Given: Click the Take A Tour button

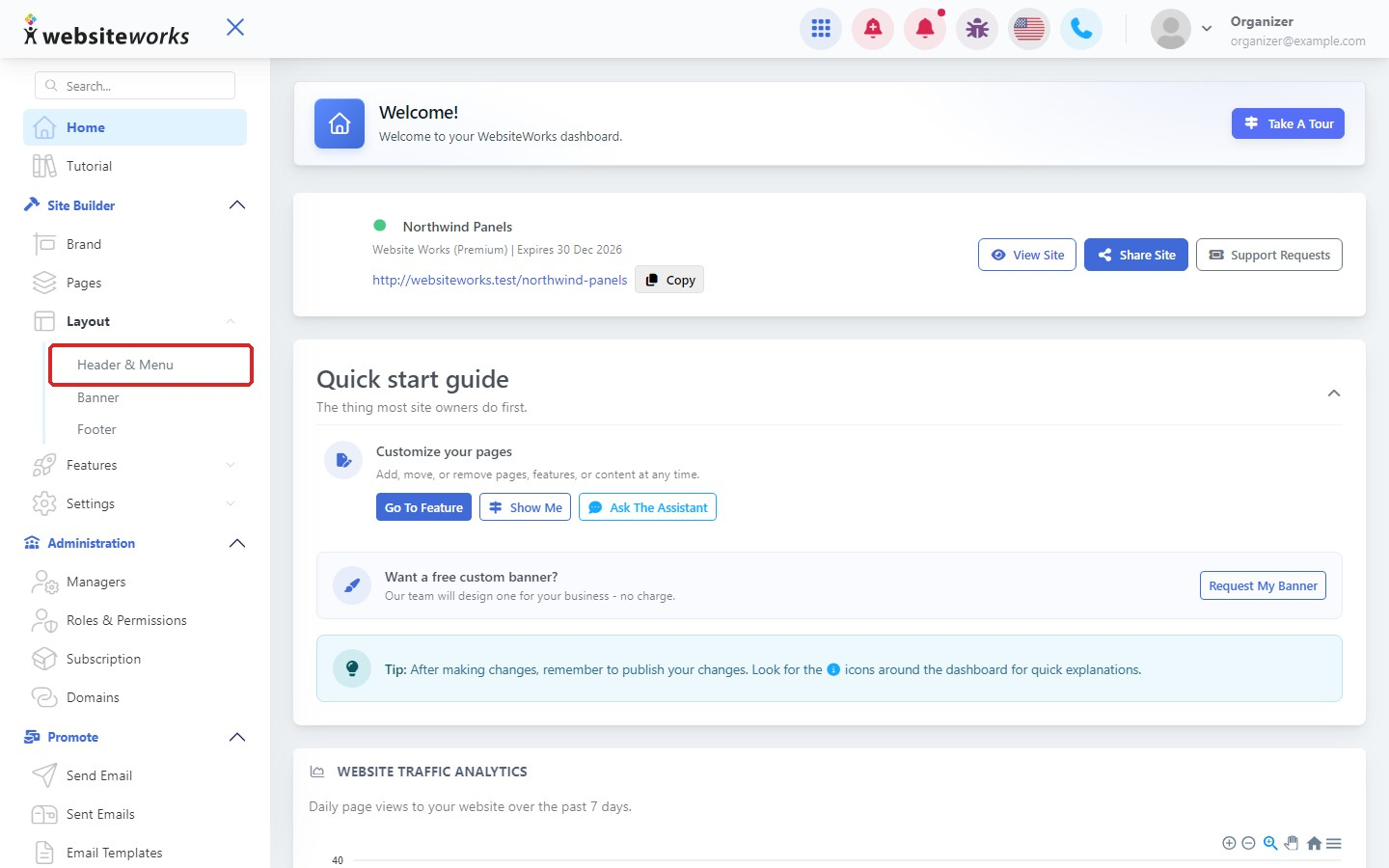Looking at the screenshot, I should [x=1288, y=123].
